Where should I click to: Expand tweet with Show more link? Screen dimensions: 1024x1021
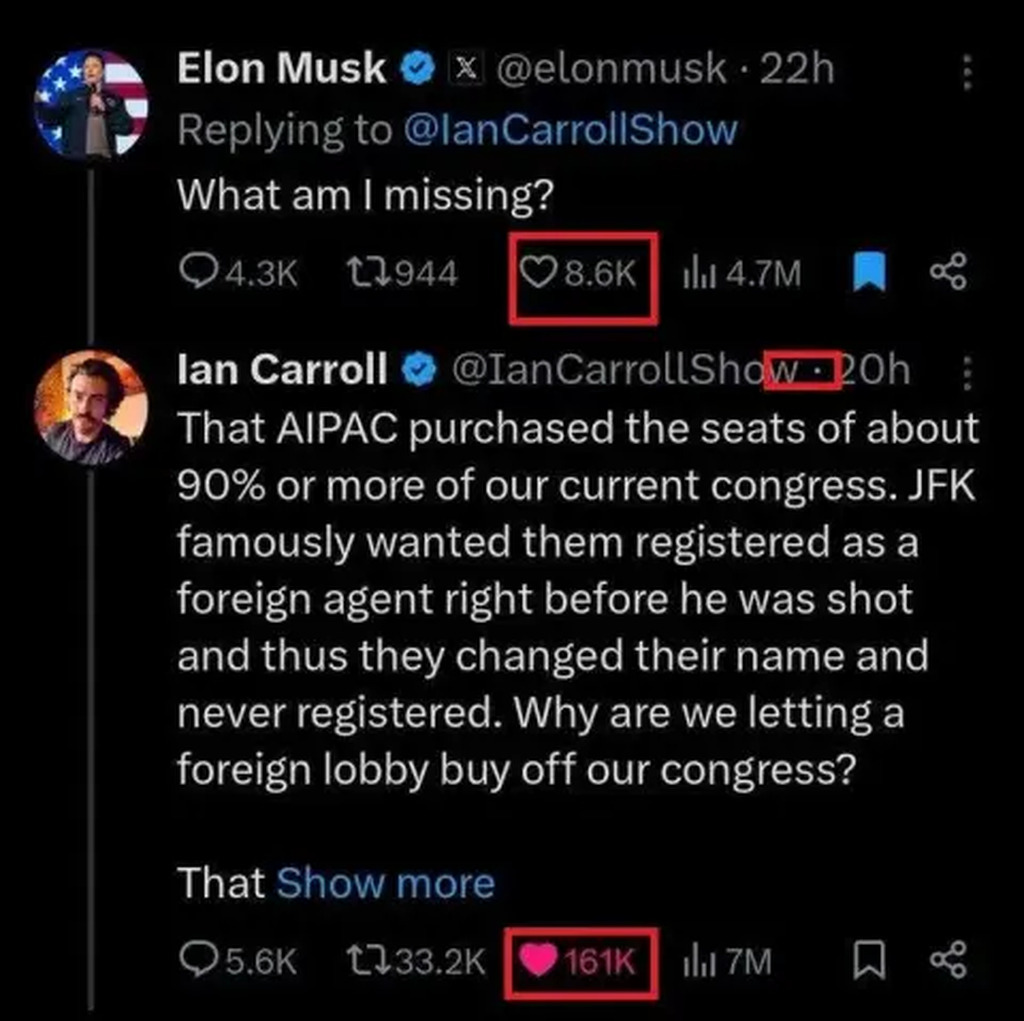(x=385, y=883)
